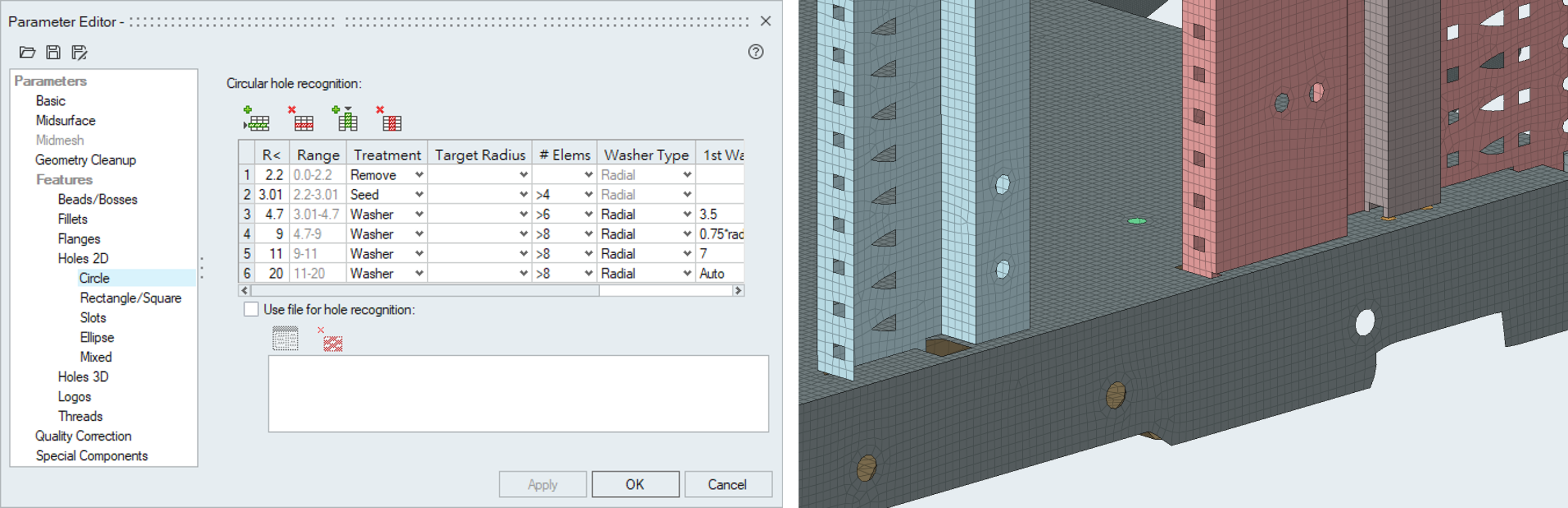Click the add row table icon
Viewport: 1568px width, 508px height.
point(256,119)
